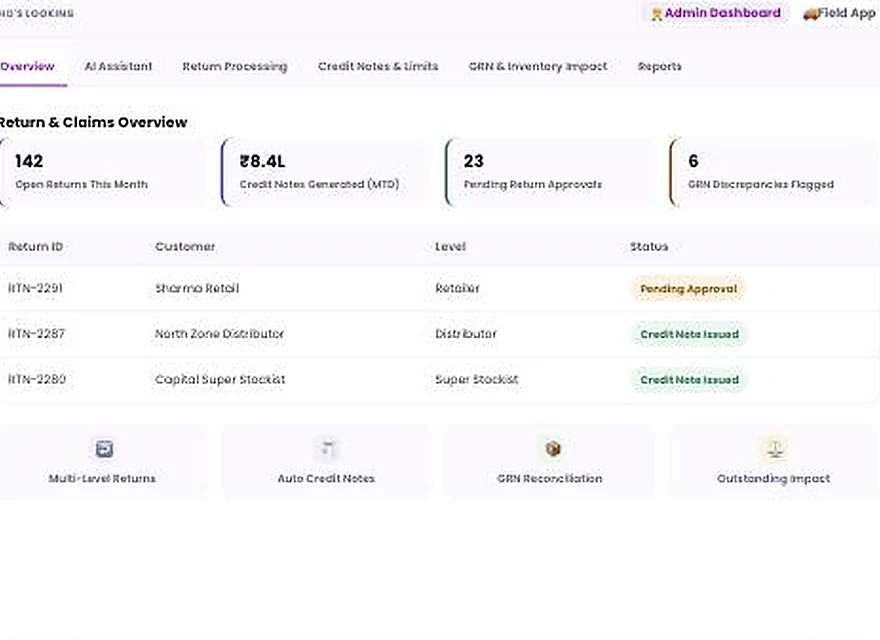Click the GRN Reconciliation box icon
The image size is (880, 640).
click(x=553, y=449)
